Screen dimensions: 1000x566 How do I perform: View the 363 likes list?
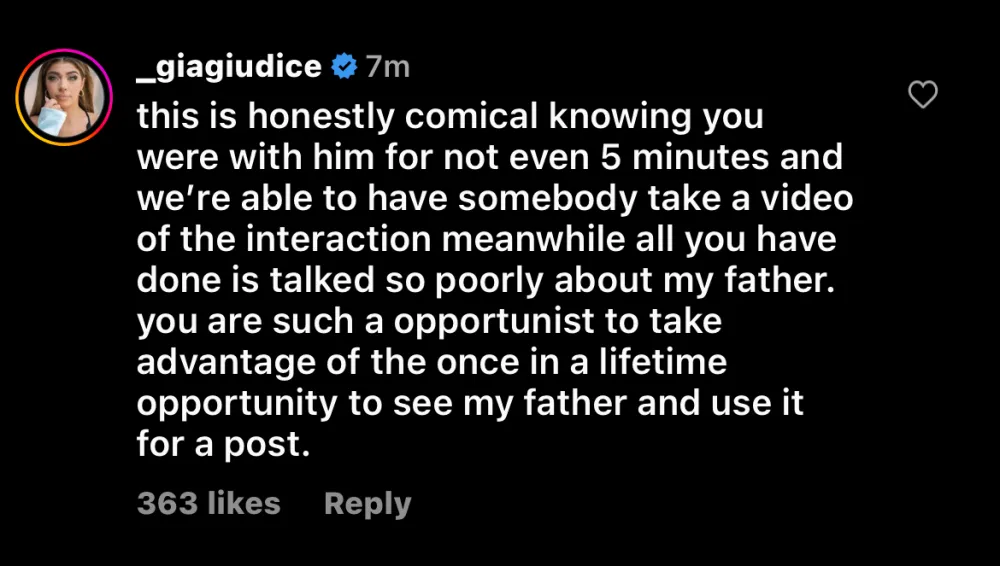[209, 503]
